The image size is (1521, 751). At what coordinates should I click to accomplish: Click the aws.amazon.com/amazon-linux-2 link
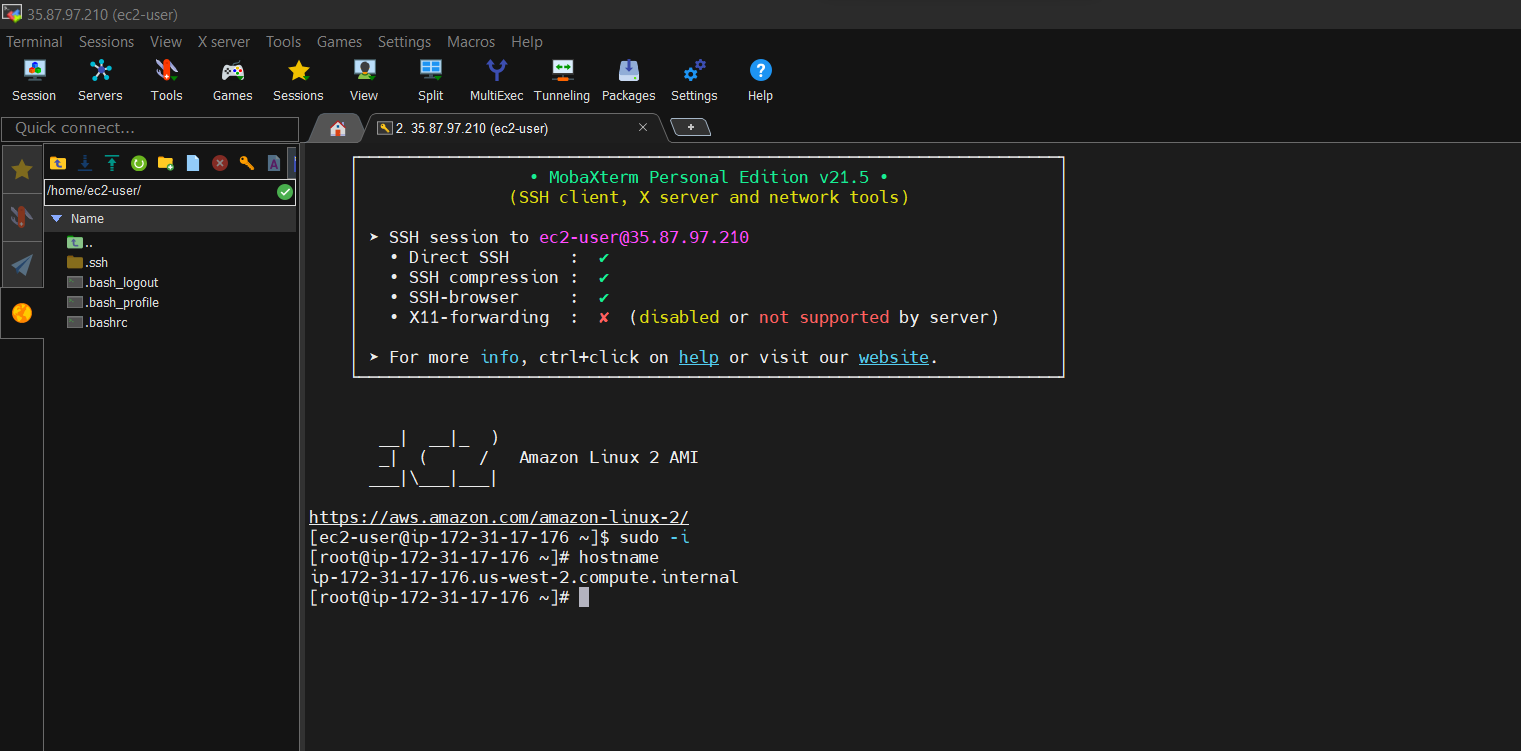coord(499,517)
